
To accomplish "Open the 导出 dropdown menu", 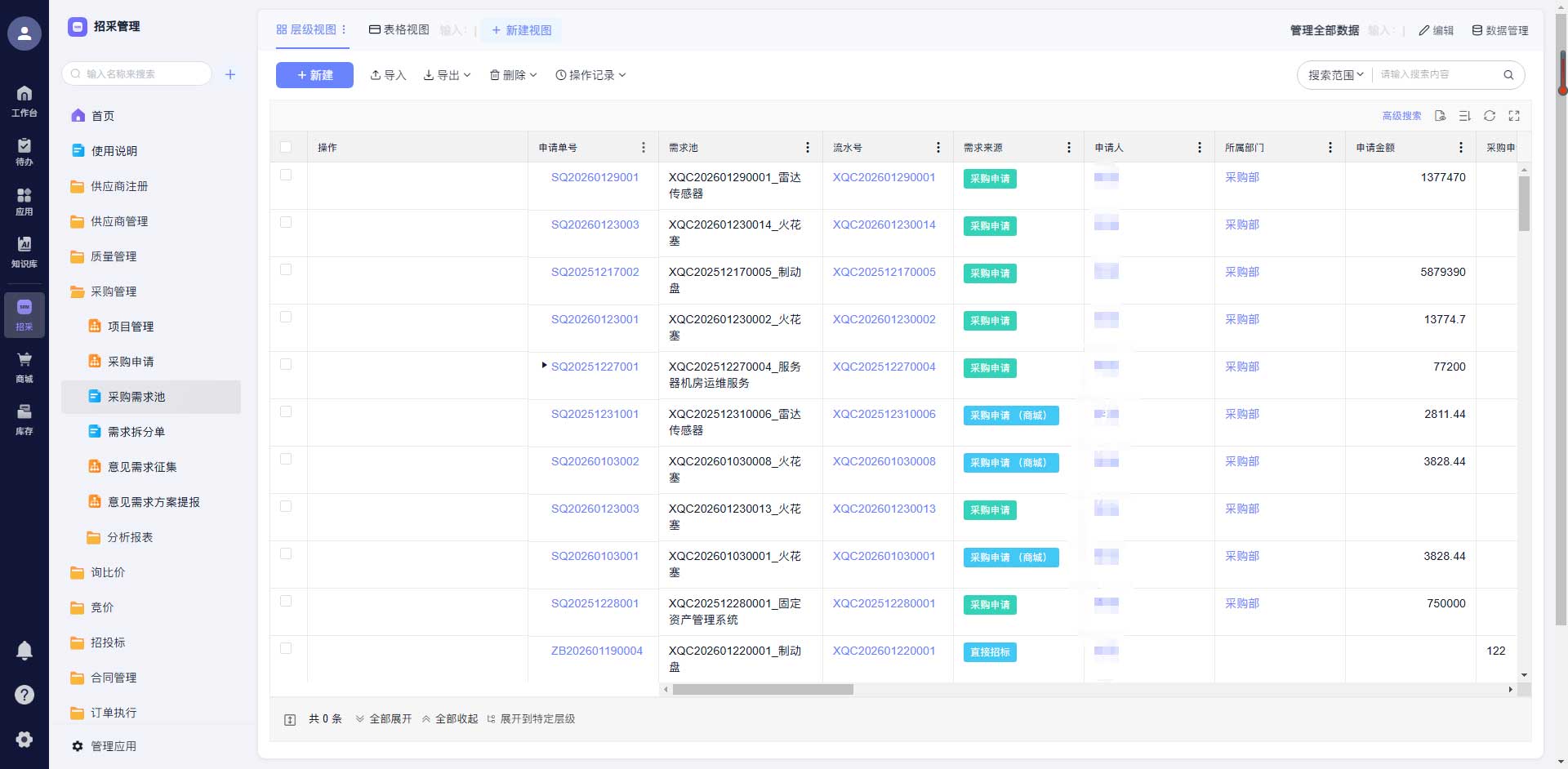I will tap(446, 74).
